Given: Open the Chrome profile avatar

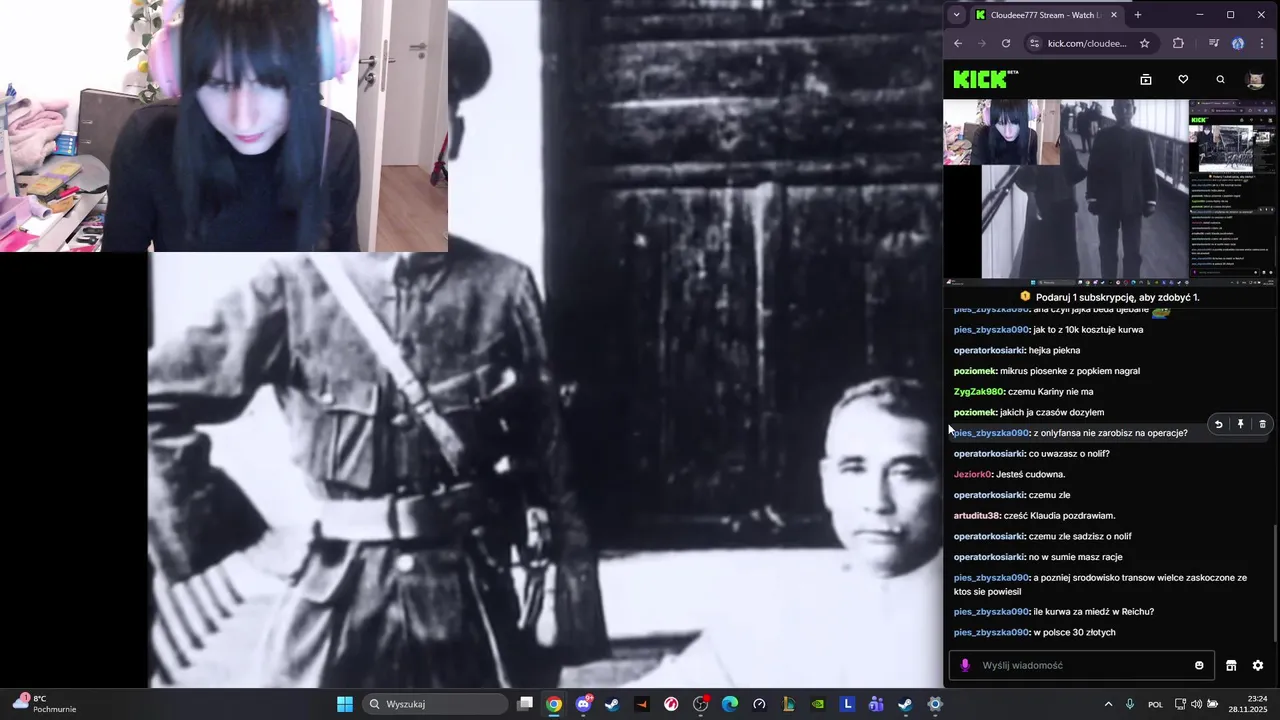Looking at the screenshot, I should pos(1238,43).
